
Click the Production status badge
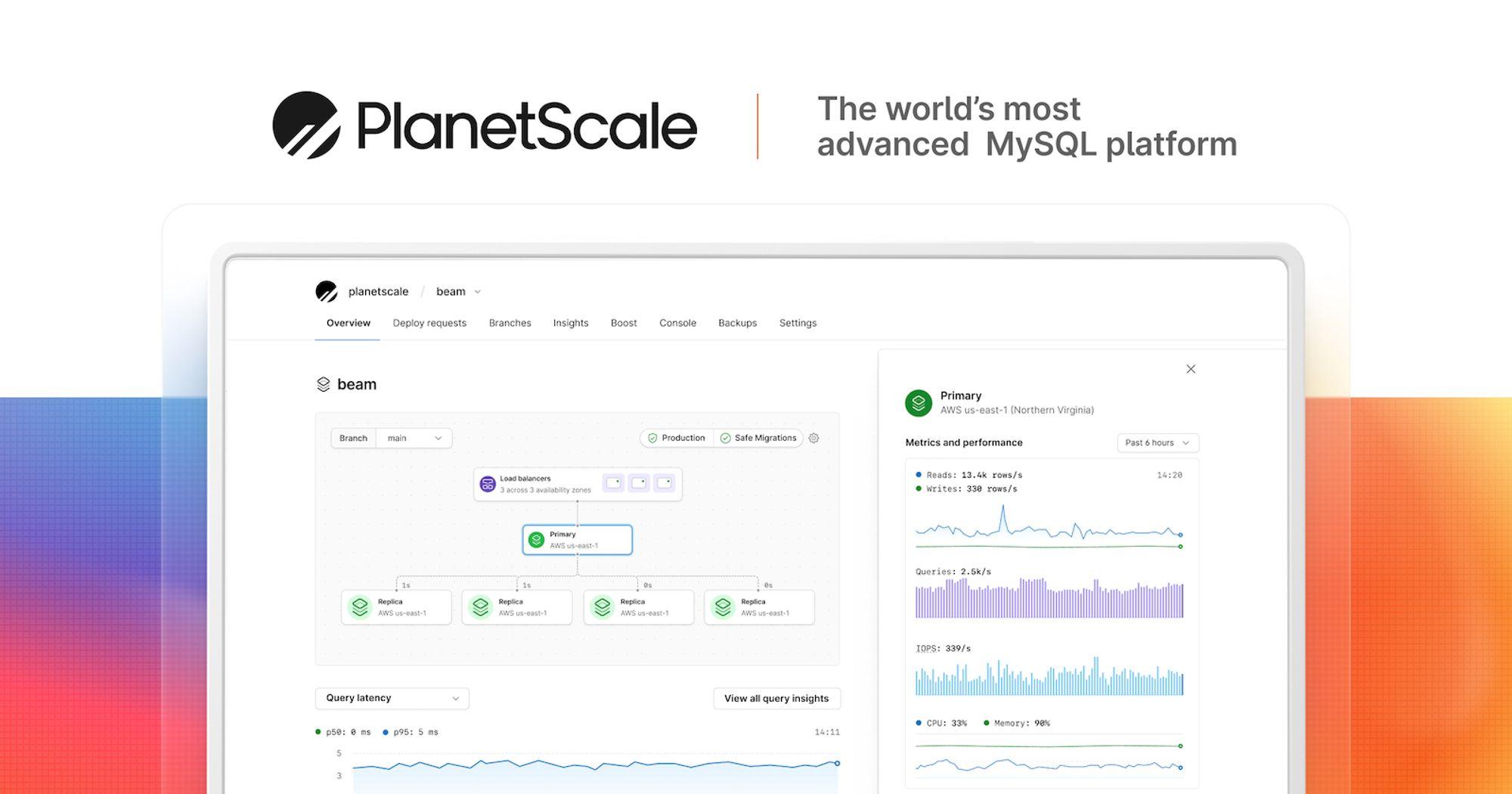click(677, 438)
